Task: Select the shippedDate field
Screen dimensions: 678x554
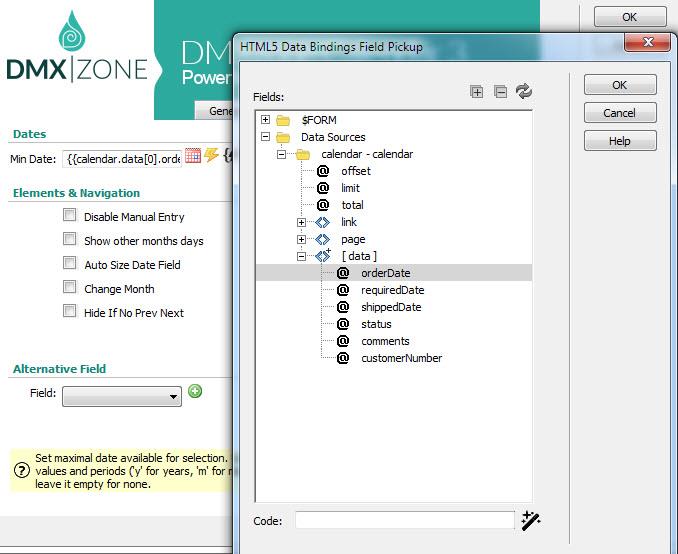Action: (x=391, y=307)
